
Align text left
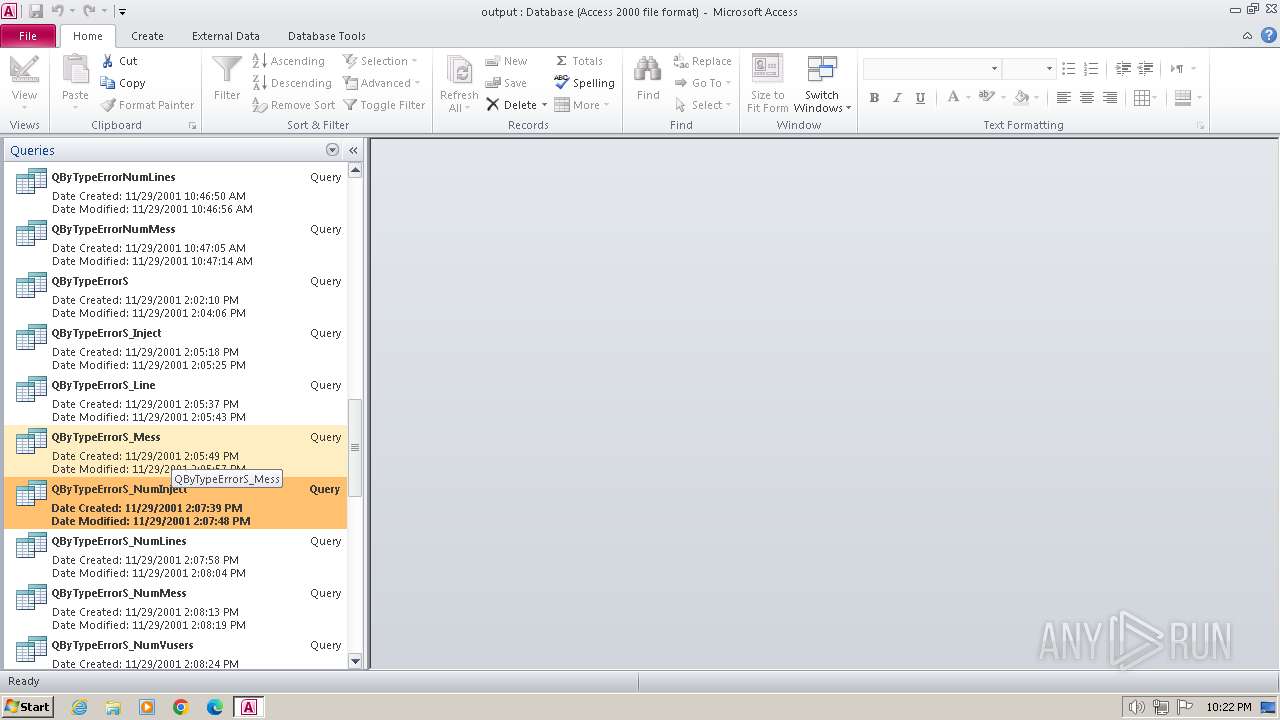click(x=1063, y=97)
